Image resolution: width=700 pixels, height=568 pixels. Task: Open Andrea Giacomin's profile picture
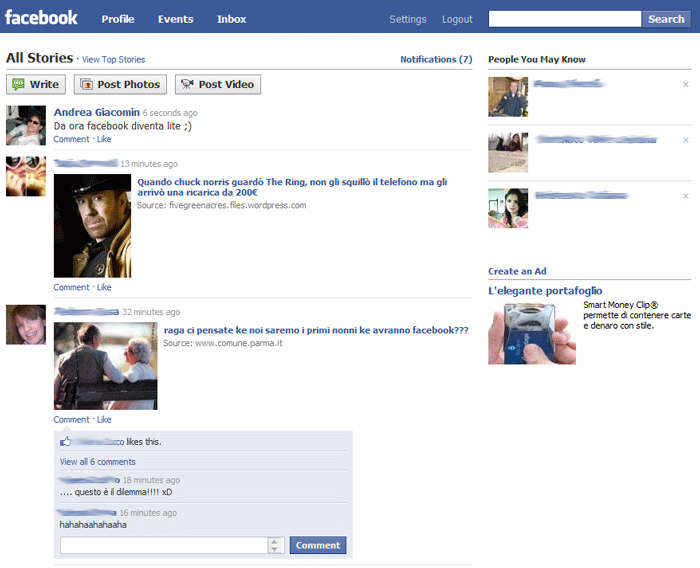pyautogui.click(x=26, y=125)
